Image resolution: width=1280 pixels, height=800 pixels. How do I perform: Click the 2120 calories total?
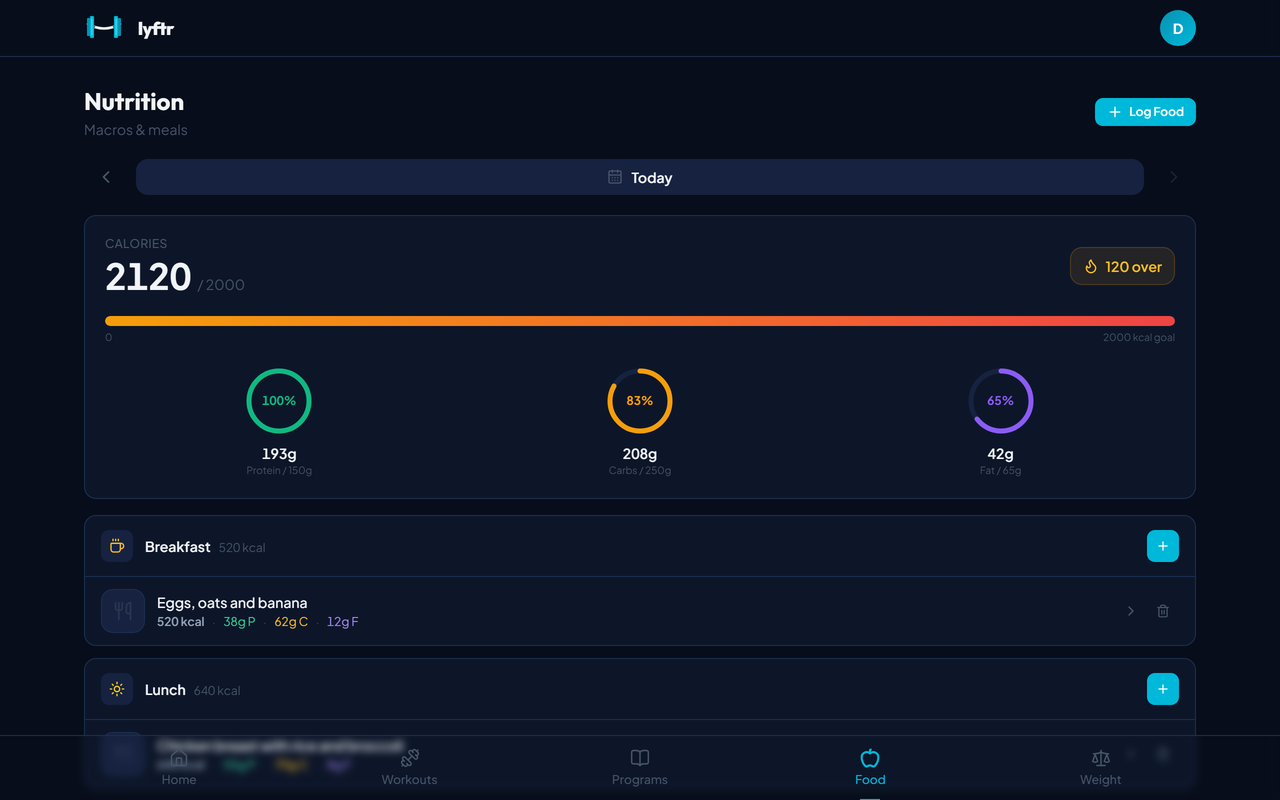148,277
